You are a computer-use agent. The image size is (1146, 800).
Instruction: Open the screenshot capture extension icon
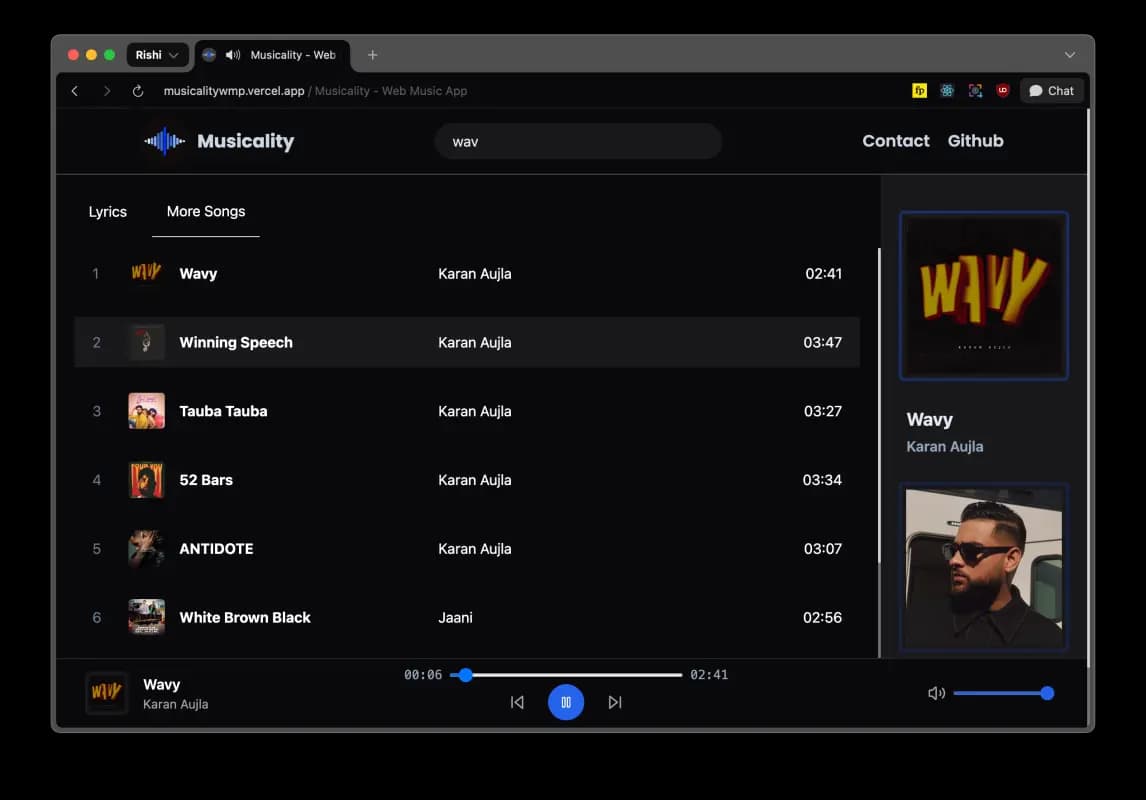tap(975, 91)
